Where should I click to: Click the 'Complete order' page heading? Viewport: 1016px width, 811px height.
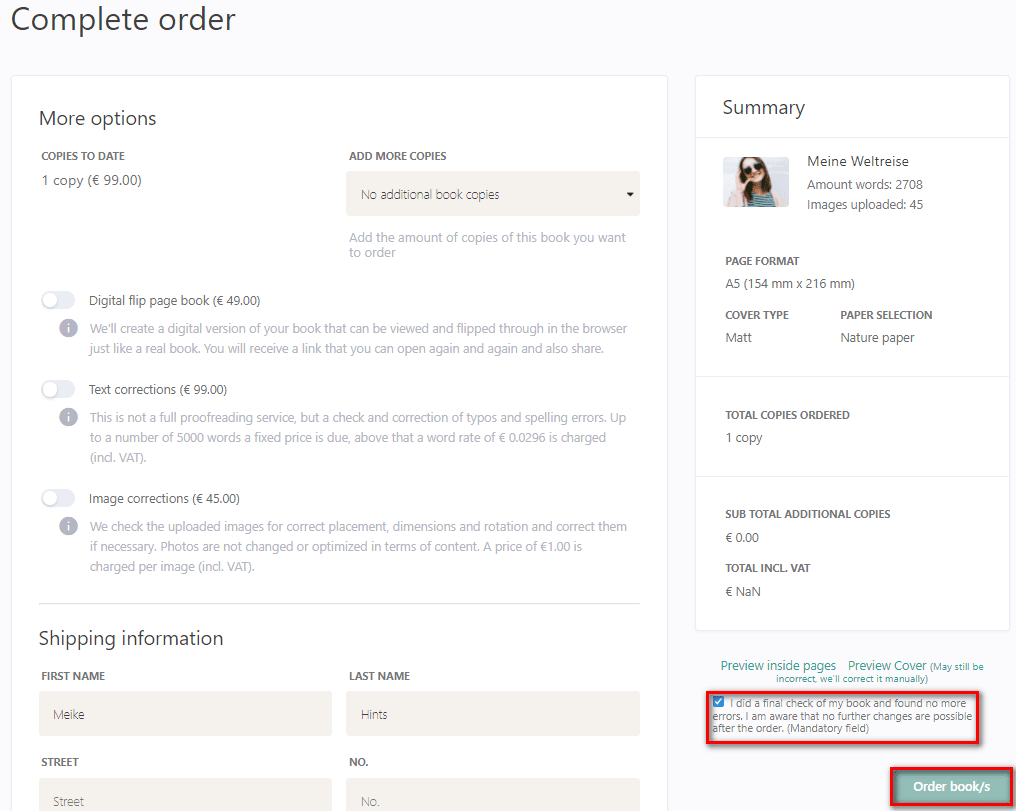123,19
